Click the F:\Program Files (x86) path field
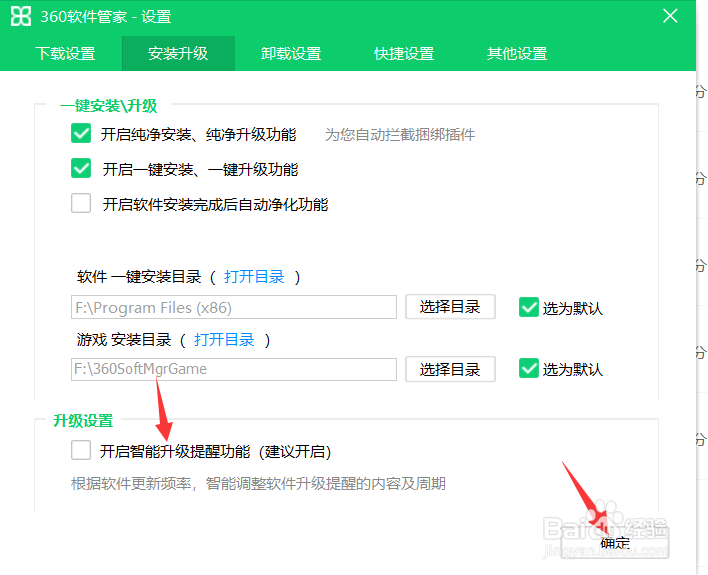The width and height of the screenshot is (708, 575). click(x=234, y=307)
